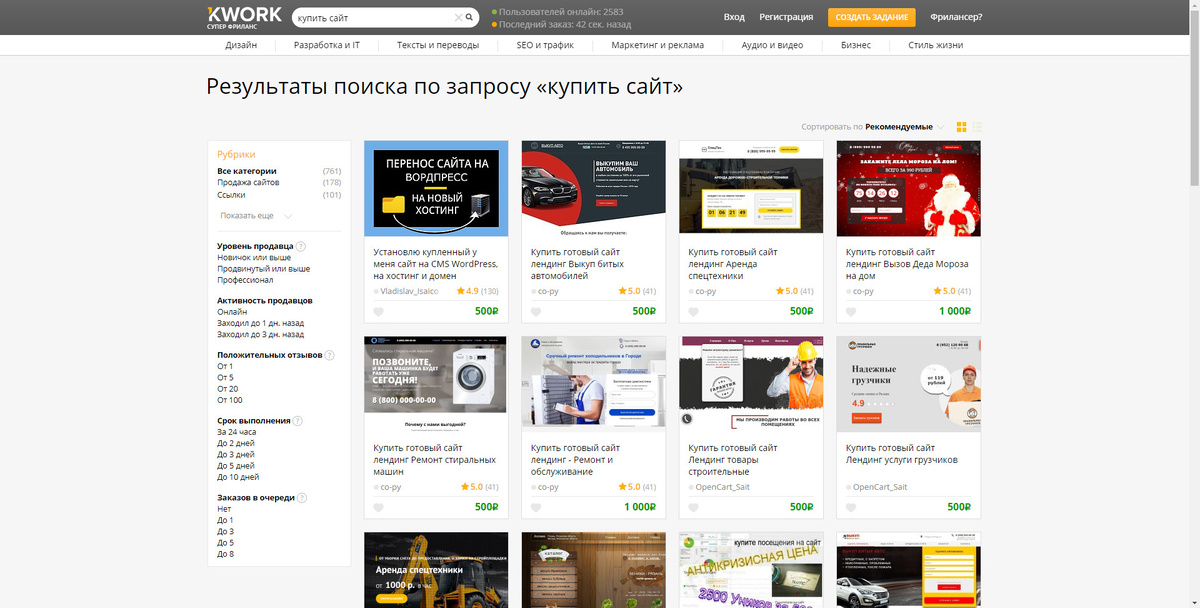Open title Купить готовый сайт лендинг Аренда спецтехники

coord(735,264)
